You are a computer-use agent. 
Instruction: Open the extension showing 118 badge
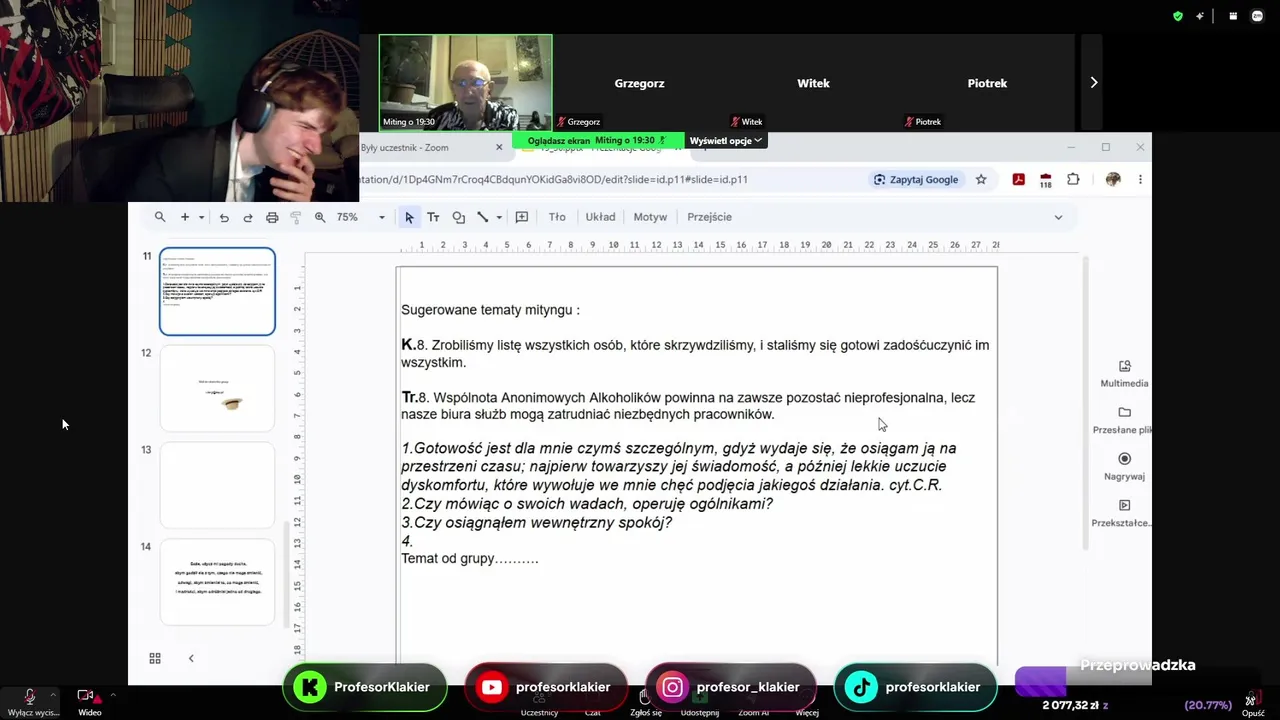coord(1045,180)
